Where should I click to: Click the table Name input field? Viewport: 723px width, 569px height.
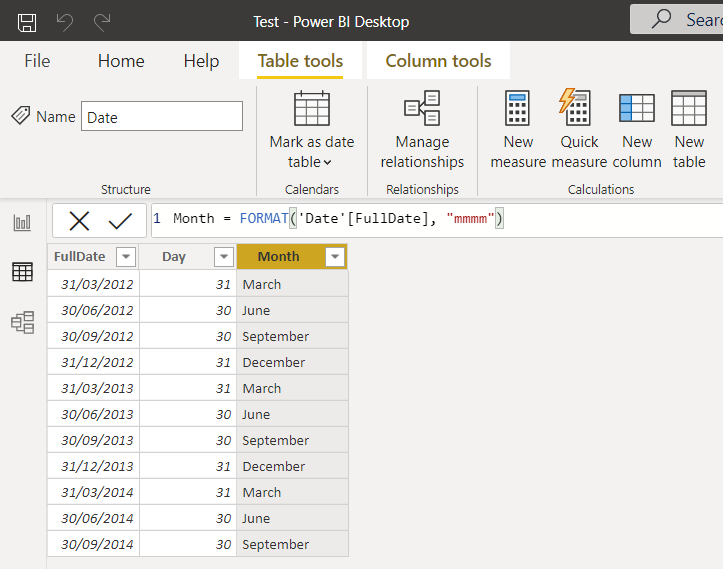tap(161, 117)
